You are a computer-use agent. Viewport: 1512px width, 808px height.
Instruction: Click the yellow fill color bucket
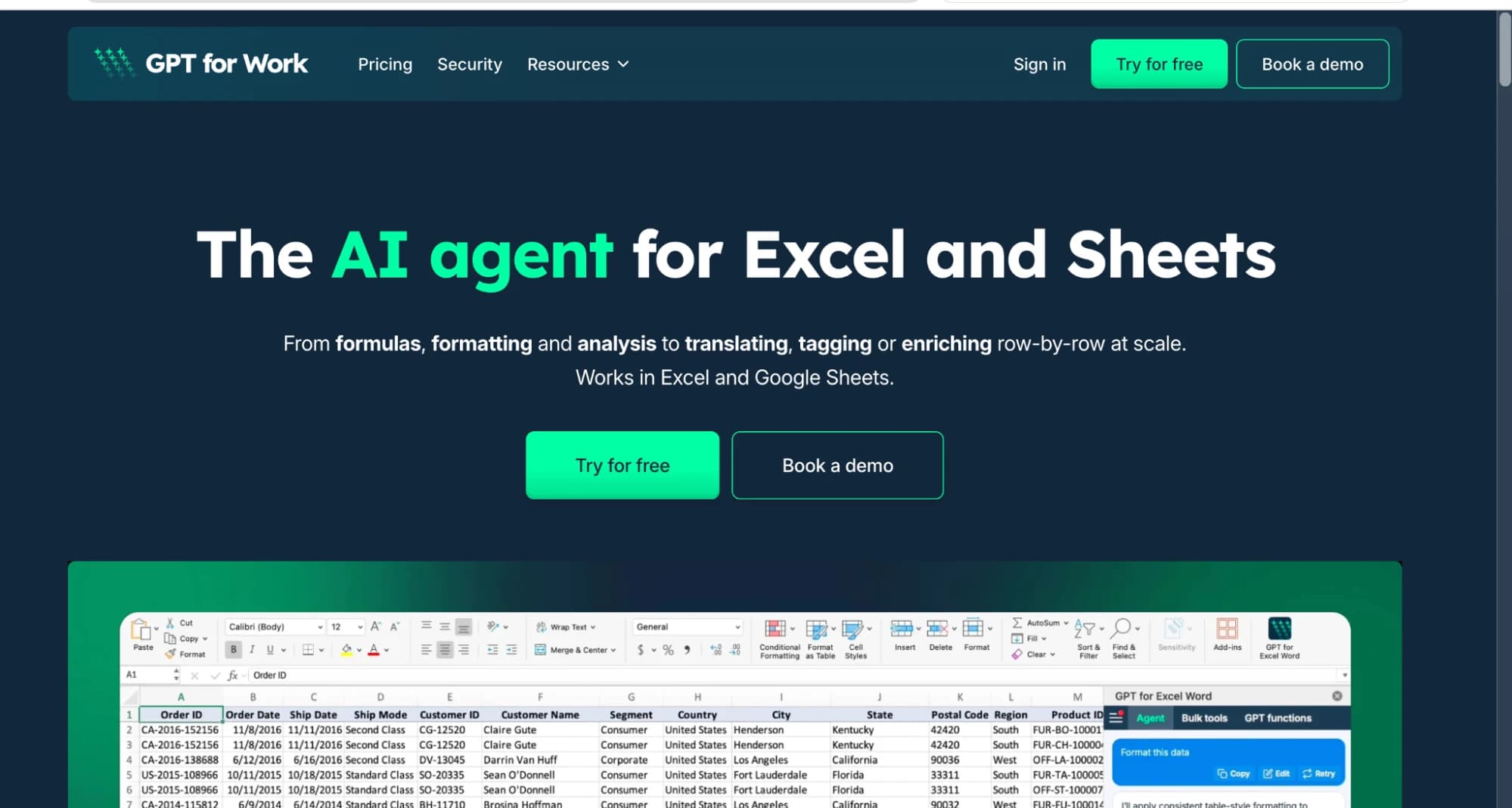346,649
